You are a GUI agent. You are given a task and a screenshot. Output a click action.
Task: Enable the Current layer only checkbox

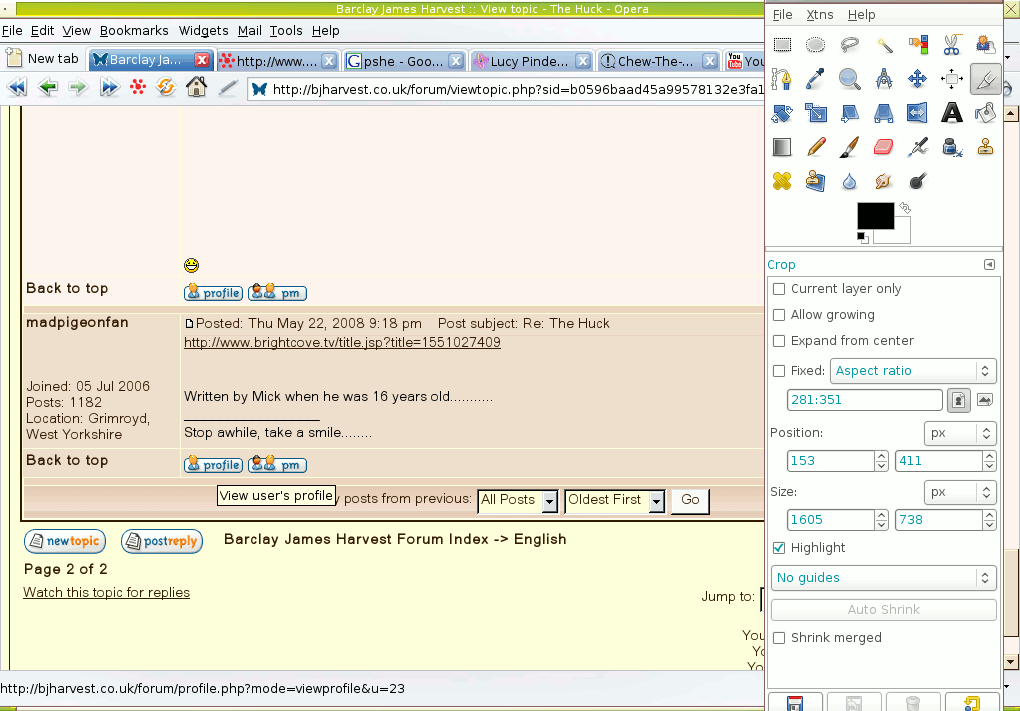779,289
